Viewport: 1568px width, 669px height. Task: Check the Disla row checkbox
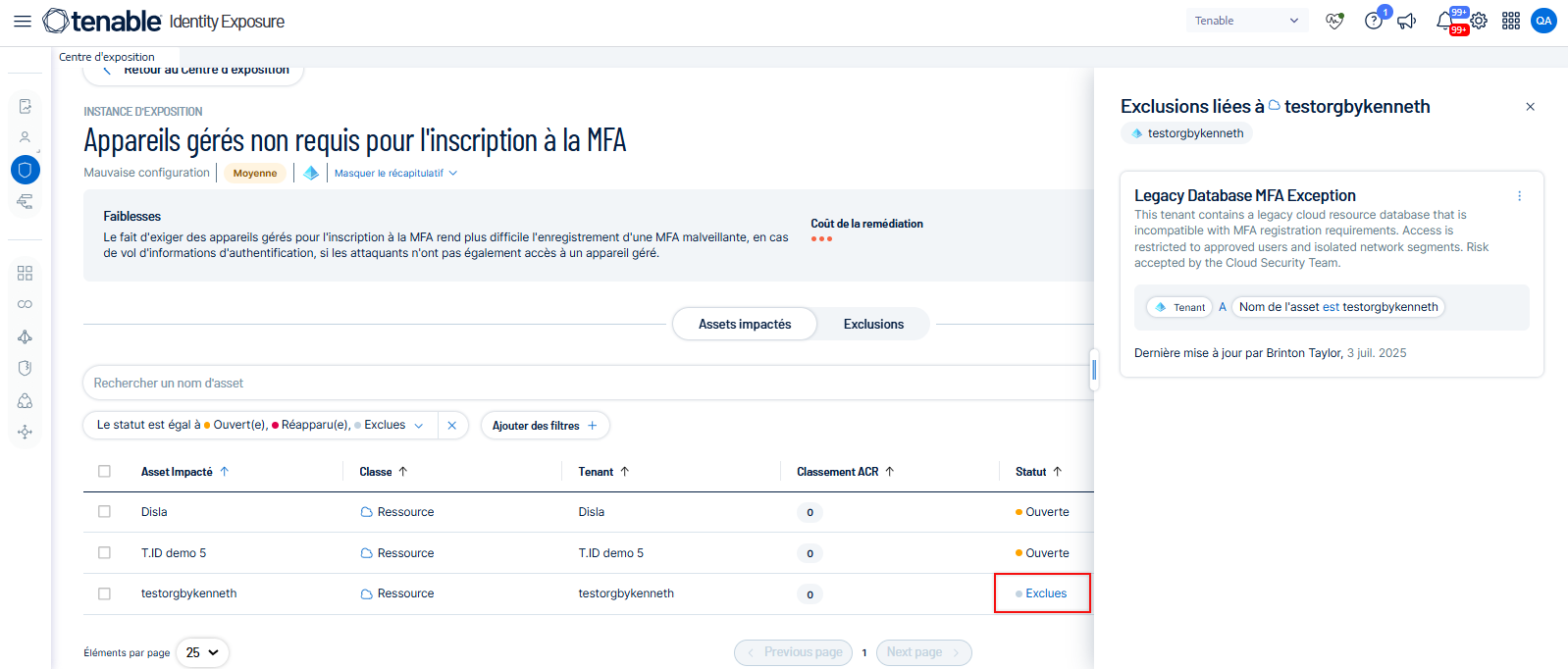tap(105, 512)
